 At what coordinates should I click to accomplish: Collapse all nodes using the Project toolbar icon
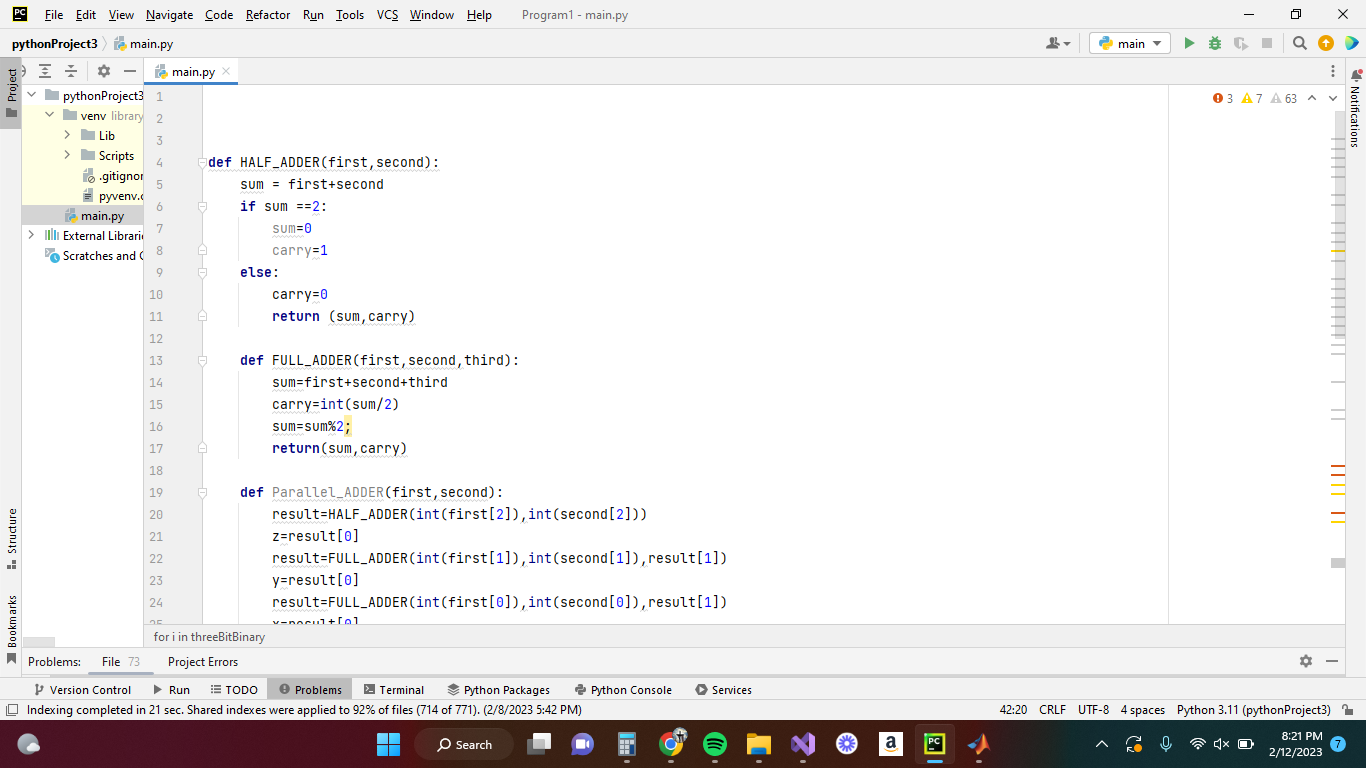[x=70, y=71]
